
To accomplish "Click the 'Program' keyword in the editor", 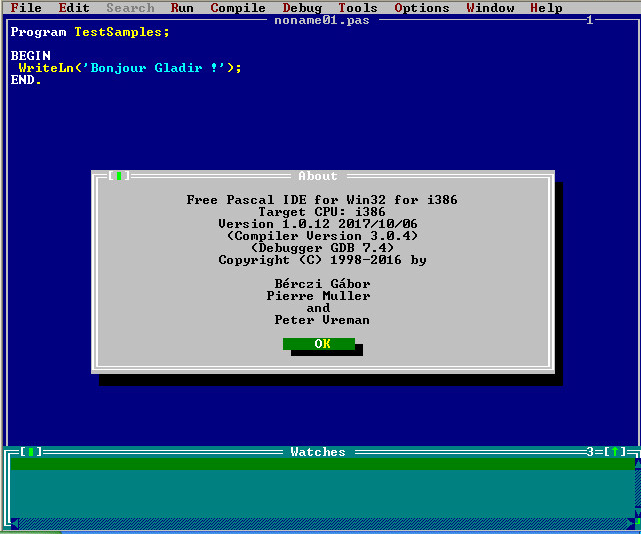I will coord(38,32).
